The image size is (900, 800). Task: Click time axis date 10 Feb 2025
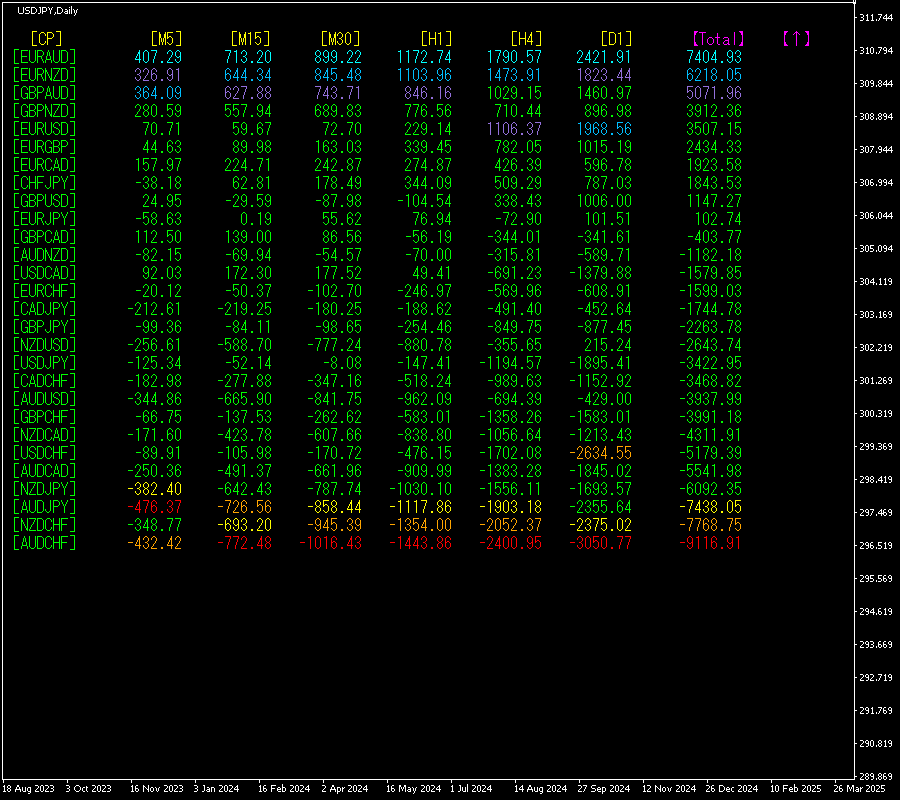(x=796, y=789)
